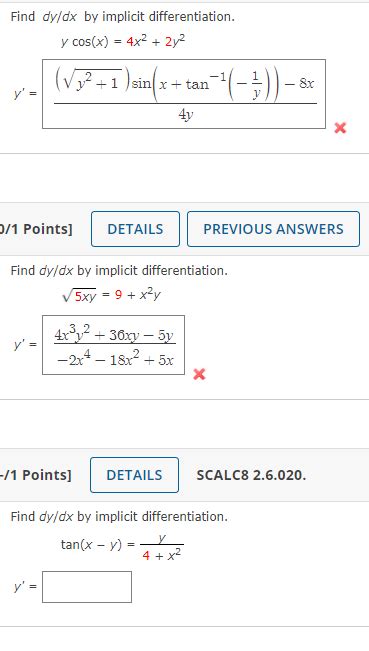The height and width of the screenshot is (651, 369).
Task: Click the -/1 Points score label
Action: coord(36,475)
